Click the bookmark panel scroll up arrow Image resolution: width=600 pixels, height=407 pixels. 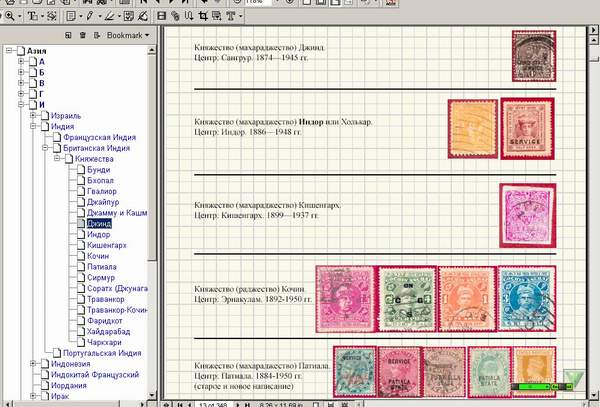[x=152, y=50]
